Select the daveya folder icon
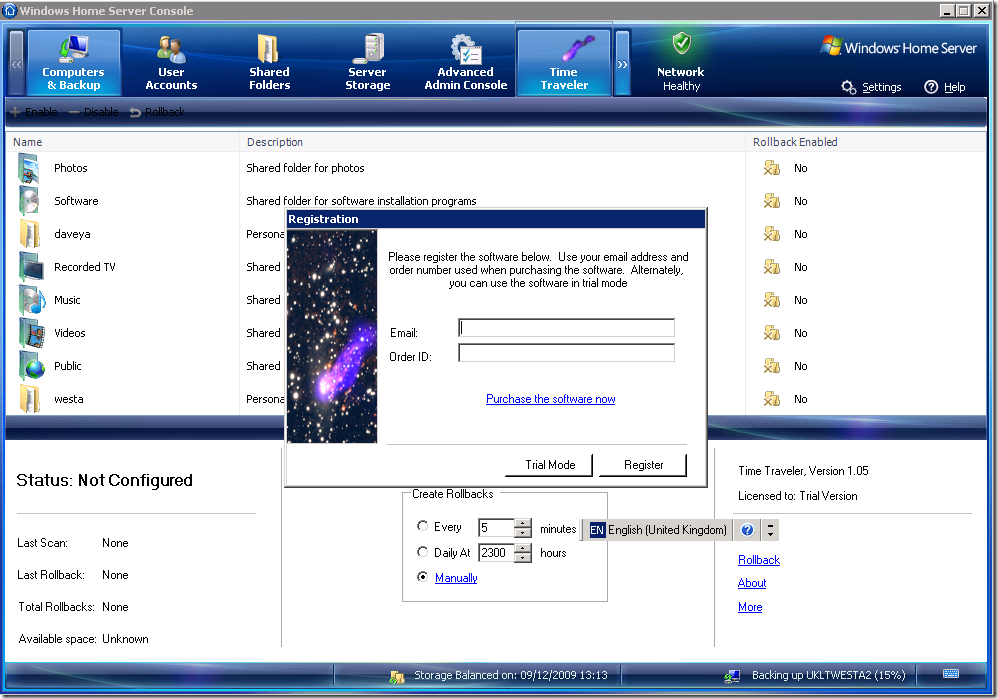Image resolution: width=998 pixels, height=699 pixels. 29,234
